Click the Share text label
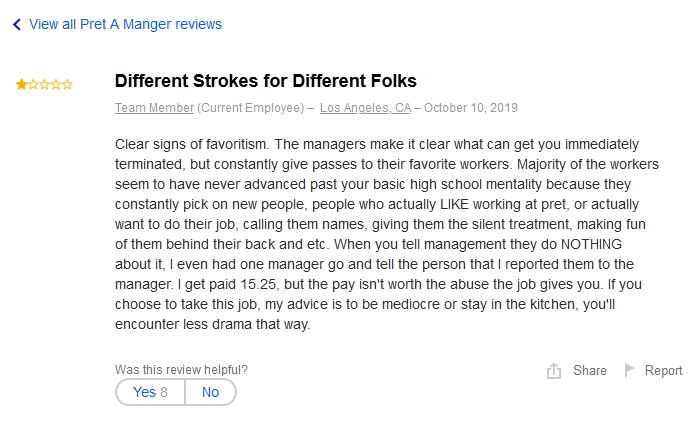Image resolution: width=698 pixels, height=431 pixels. tap(589, 370)
